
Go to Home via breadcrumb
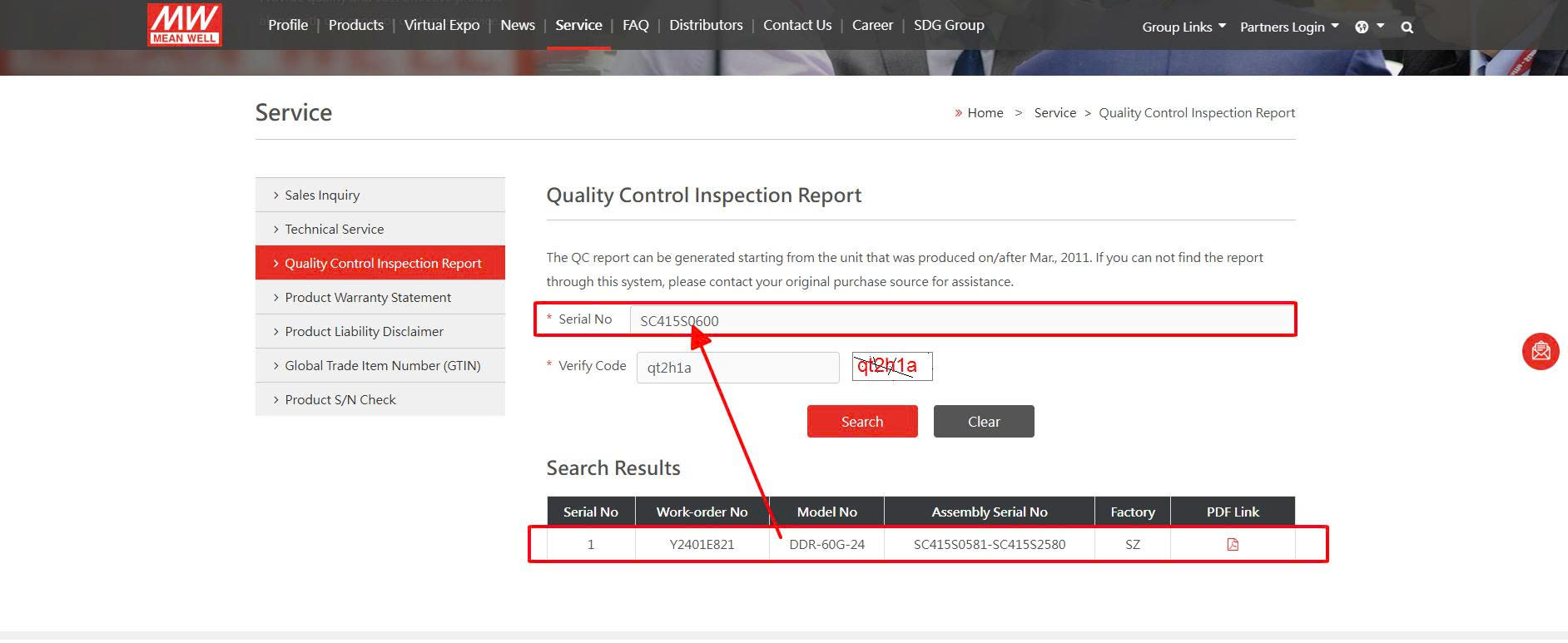coord(985,113)
